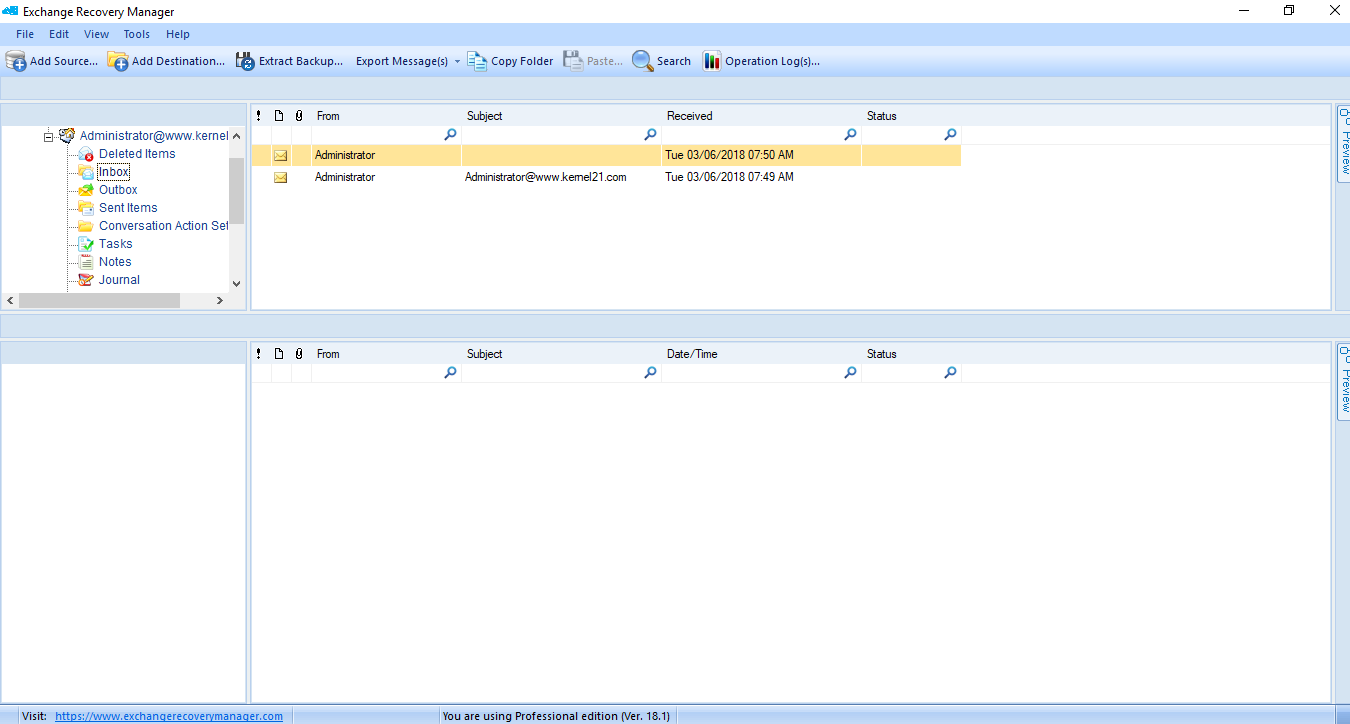Click Add Source... button label
This screenshot has width=1350, height=724.
coord(64,61)
